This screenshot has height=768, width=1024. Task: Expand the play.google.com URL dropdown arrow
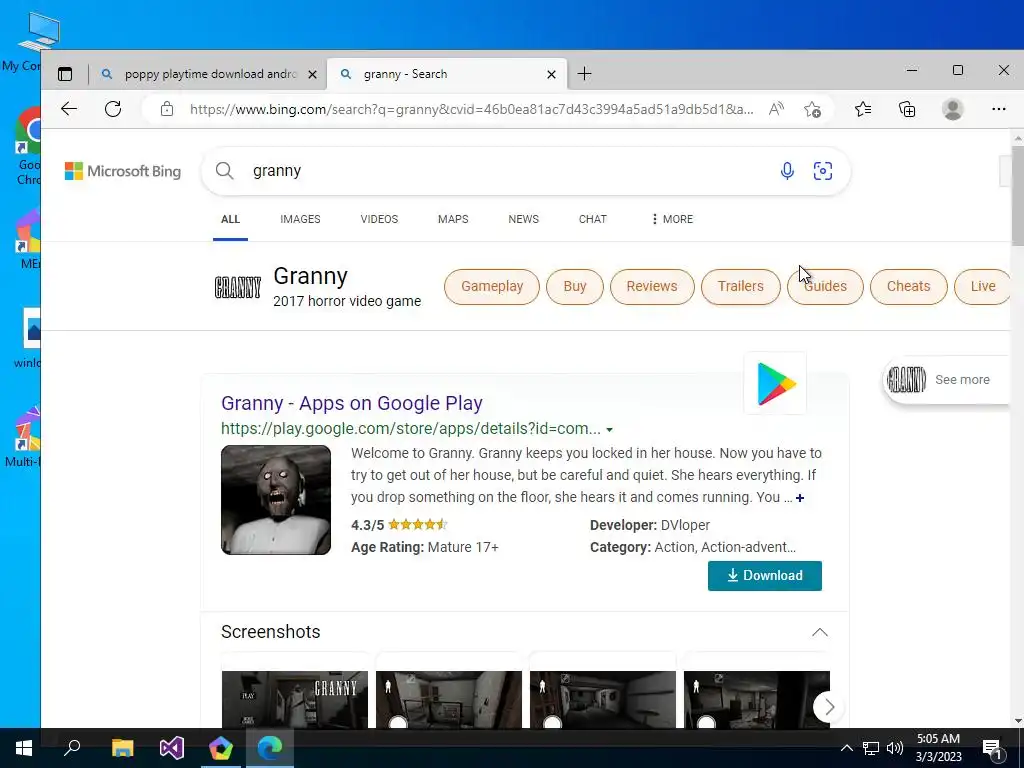tap(609, 430)
